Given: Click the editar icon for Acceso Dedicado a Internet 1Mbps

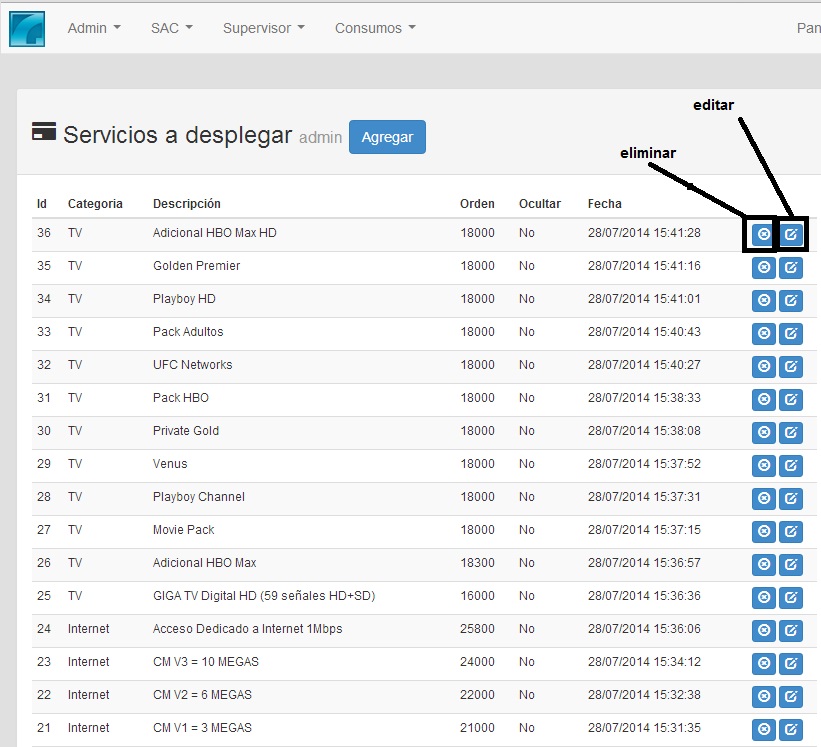Looking at the screenshot, I should 791,630.
